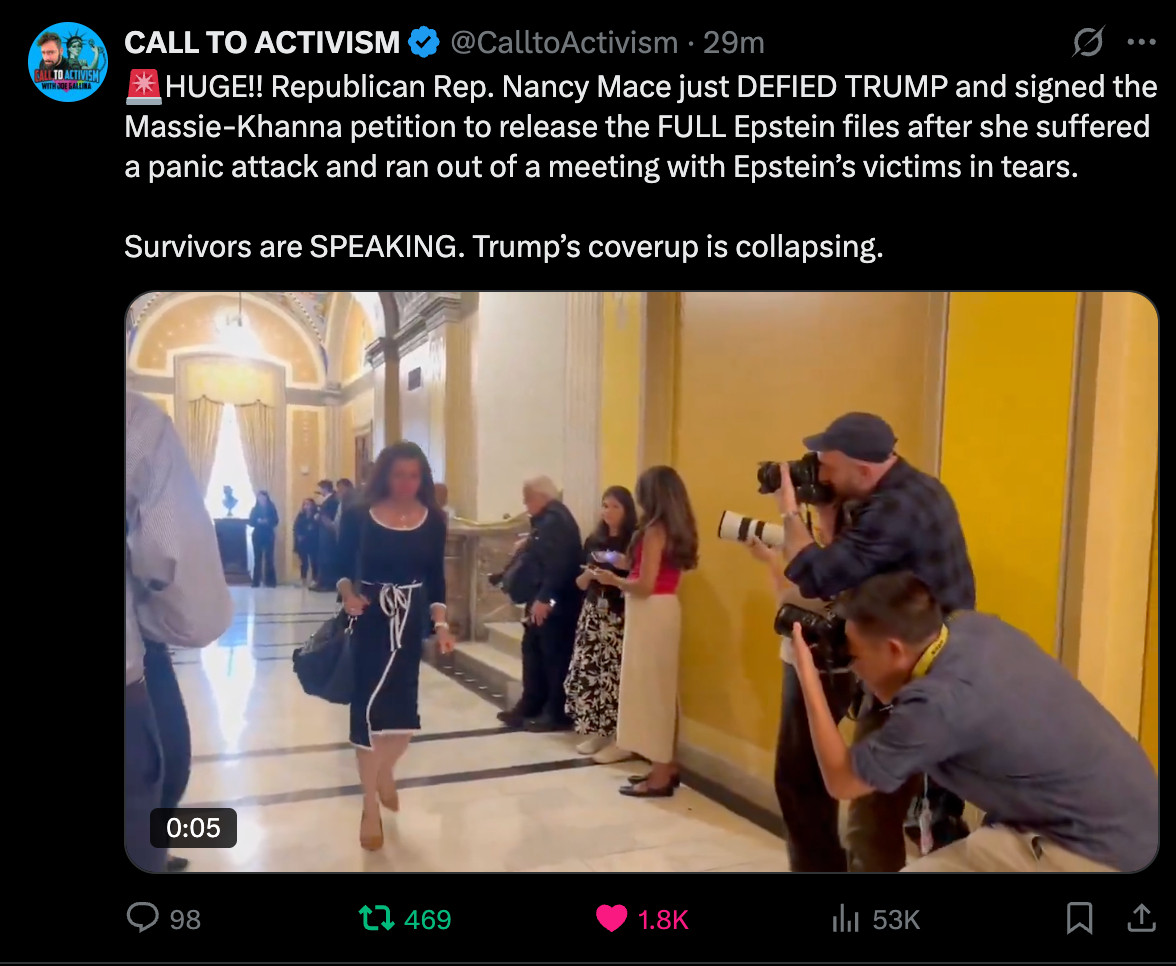Viewport: 1176px width, 966px height.
Task: Play the Capitol hallway video
Action: pos(642,582)
